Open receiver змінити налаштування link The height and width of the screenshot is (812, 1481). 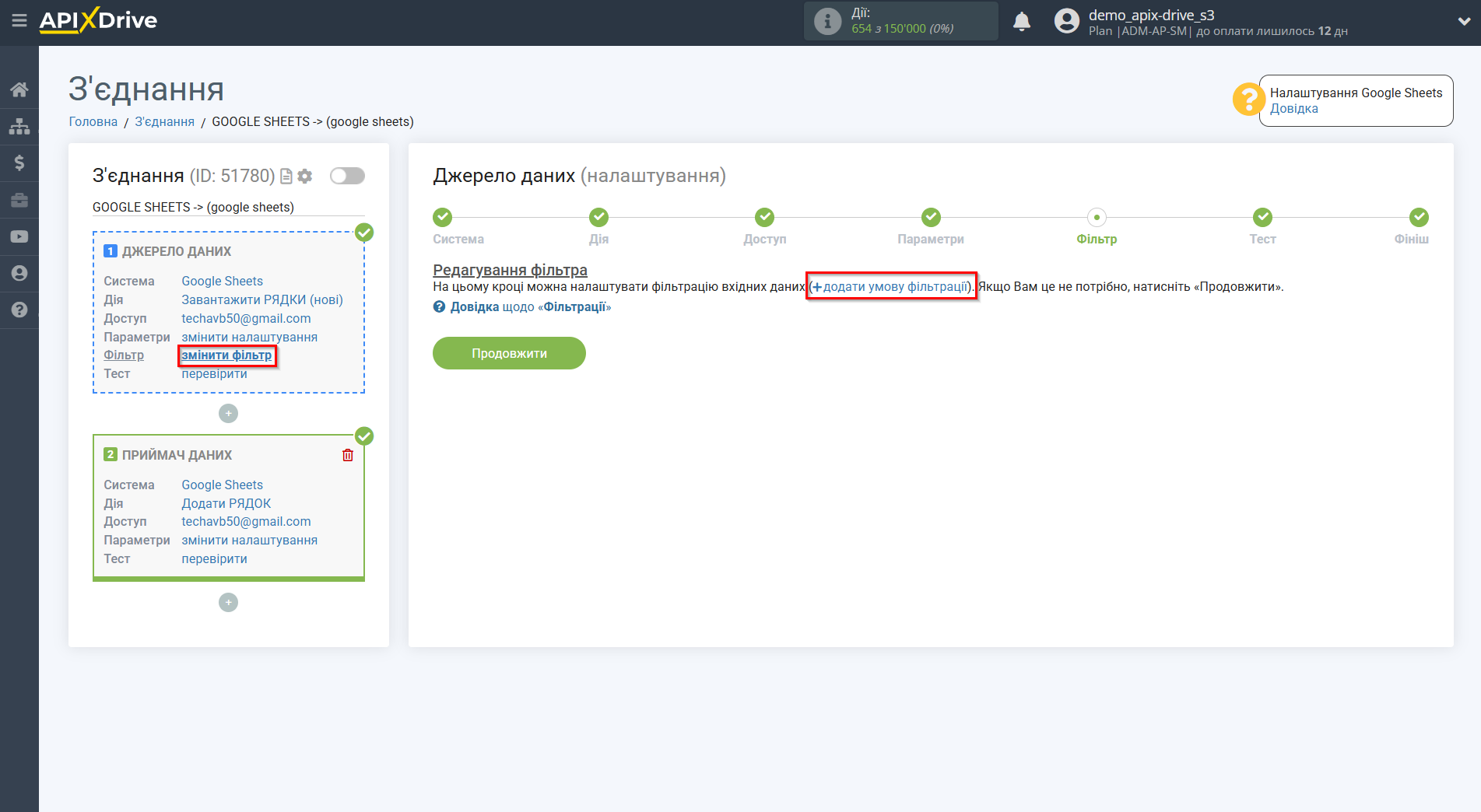[250, 541]
